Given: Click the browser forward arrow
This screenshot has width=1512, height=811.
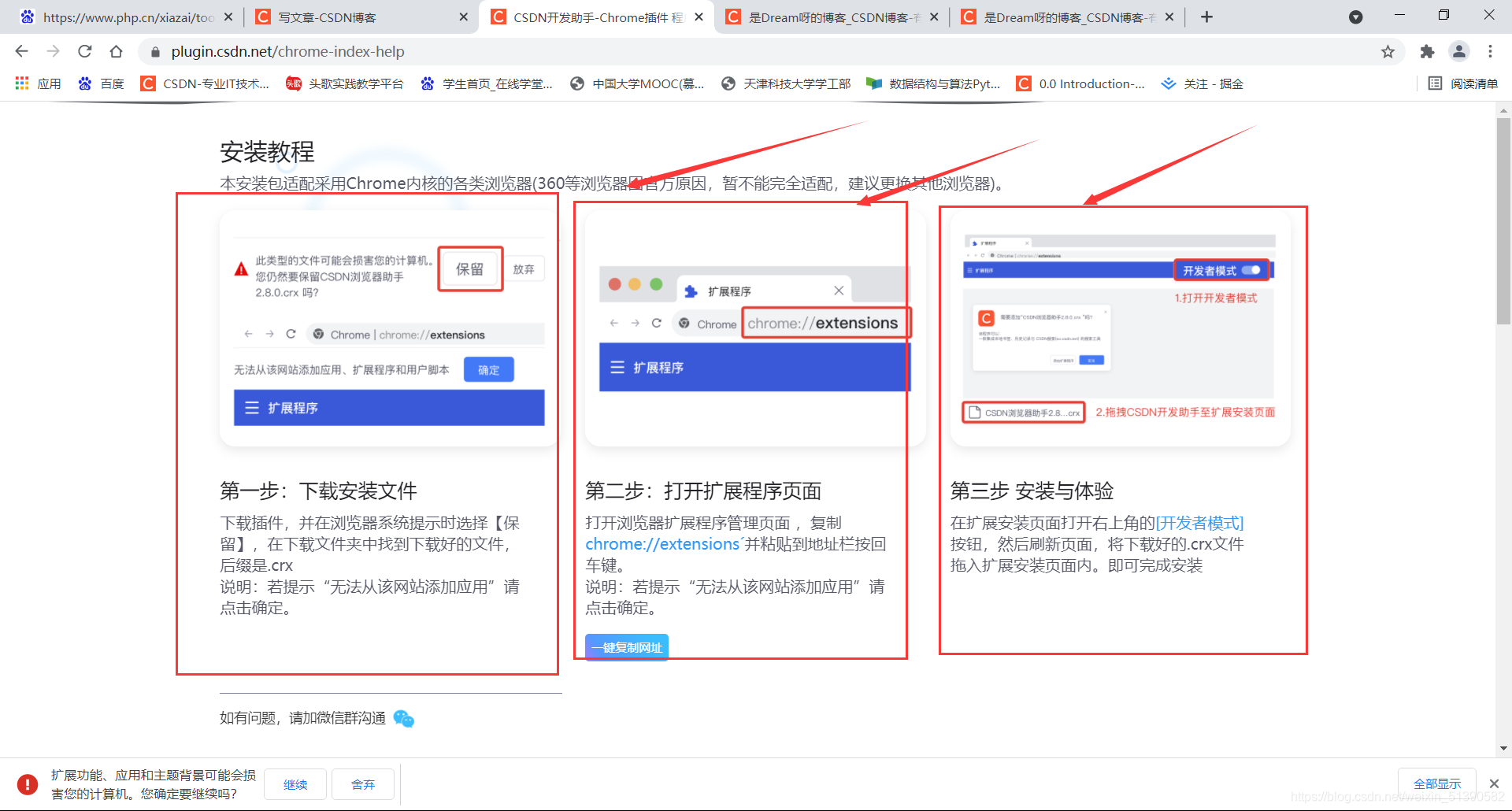Looking at the screenshot, I should pos(53,51).
